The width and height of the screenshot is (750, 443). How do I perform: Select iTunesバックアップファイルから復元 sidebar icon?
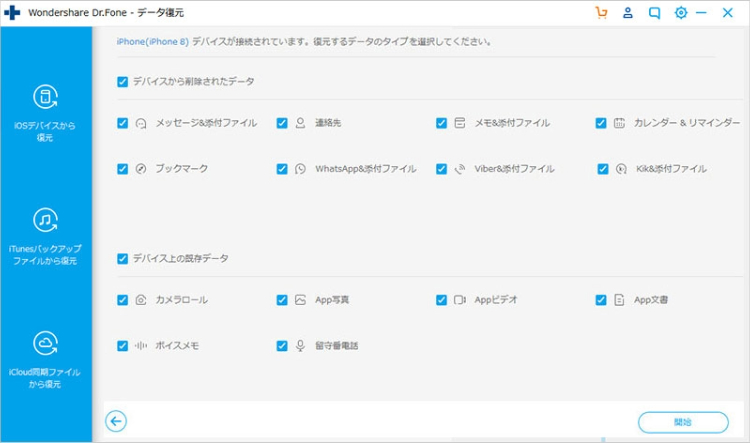point(46,220)
